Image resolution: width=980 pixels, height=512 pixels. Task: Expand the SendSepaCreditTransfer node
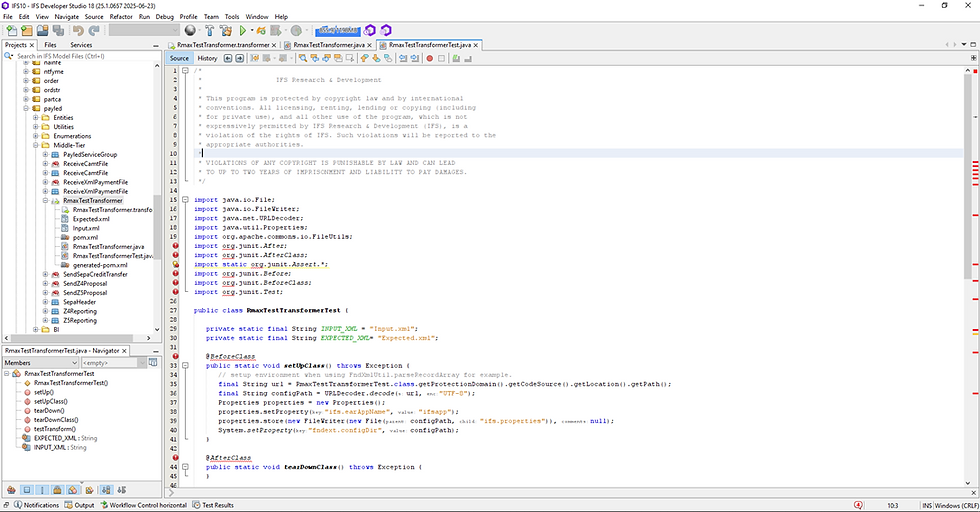45,274
